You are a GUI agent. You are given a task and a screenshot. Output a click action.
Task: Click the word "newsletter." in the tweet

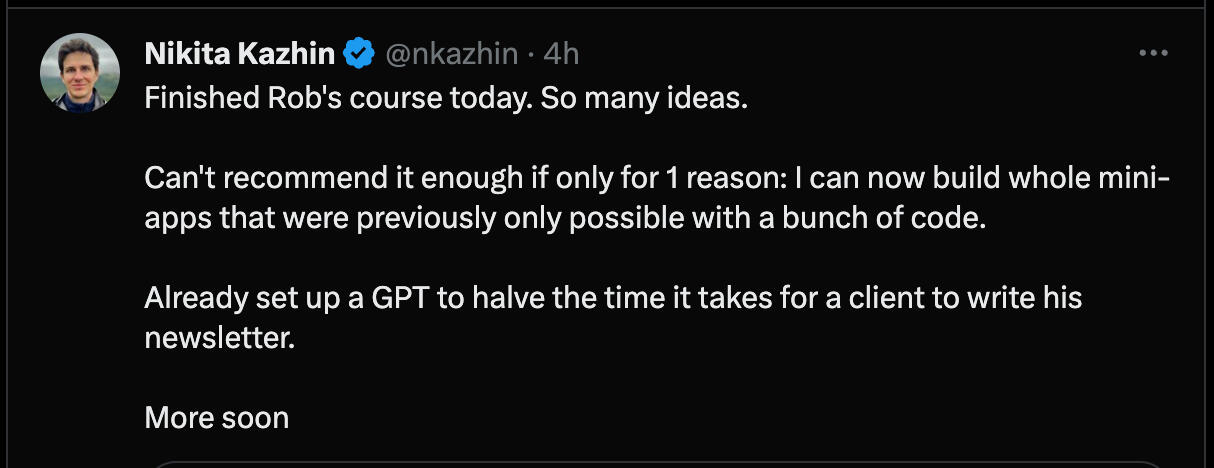(x=220, y=337)
